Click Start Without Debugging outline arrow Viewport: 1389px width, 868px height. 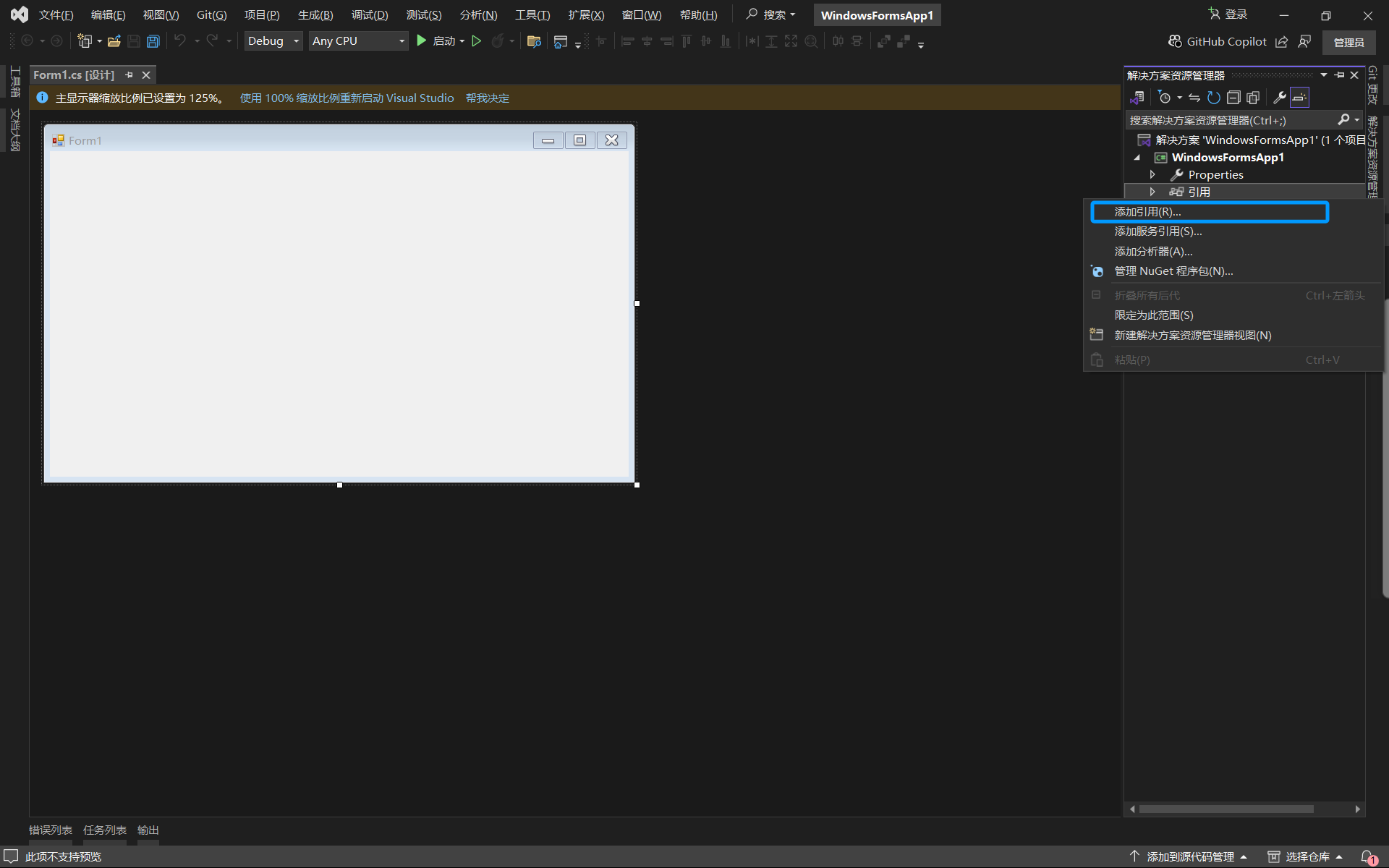[476, 41]
